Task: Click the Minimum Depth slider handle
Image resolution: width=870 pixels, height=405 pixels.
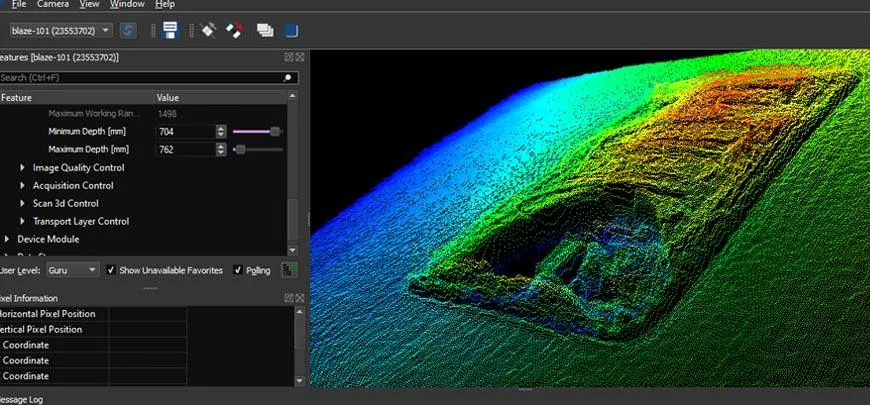Action: [275, 131]
